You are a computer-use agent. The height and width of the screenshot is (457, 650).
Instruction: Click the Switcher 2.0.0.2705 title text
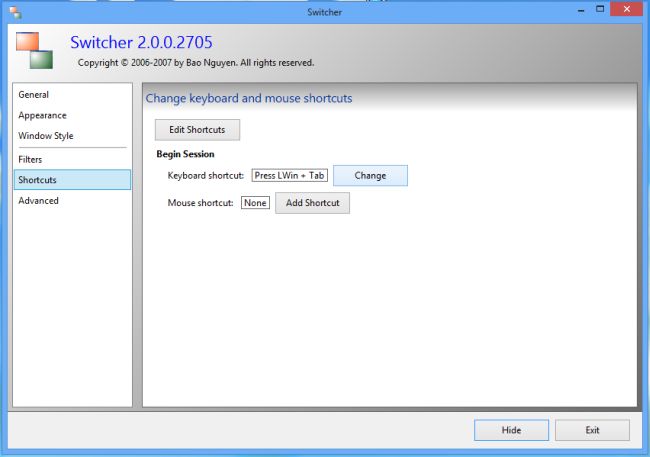click(x=141, y=42)
